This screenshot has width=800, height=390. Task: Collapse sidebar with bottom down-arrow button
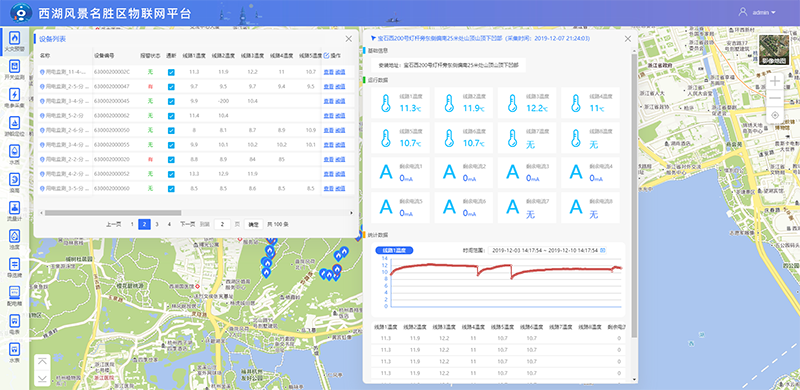click(43, 378)
